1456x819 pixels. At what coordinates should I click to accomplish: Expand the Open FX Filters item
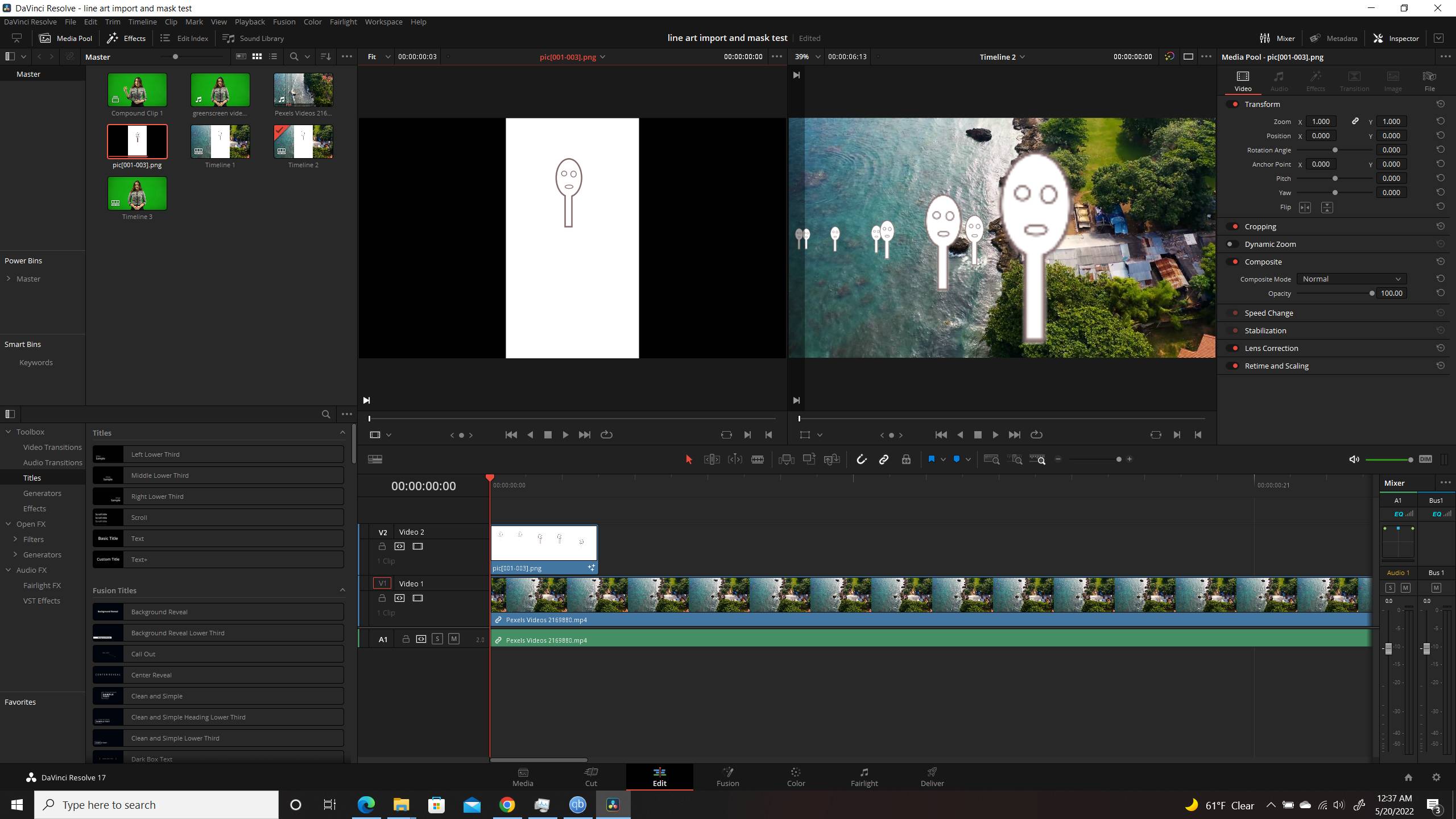pyautogui.click(x=15, y=539)
